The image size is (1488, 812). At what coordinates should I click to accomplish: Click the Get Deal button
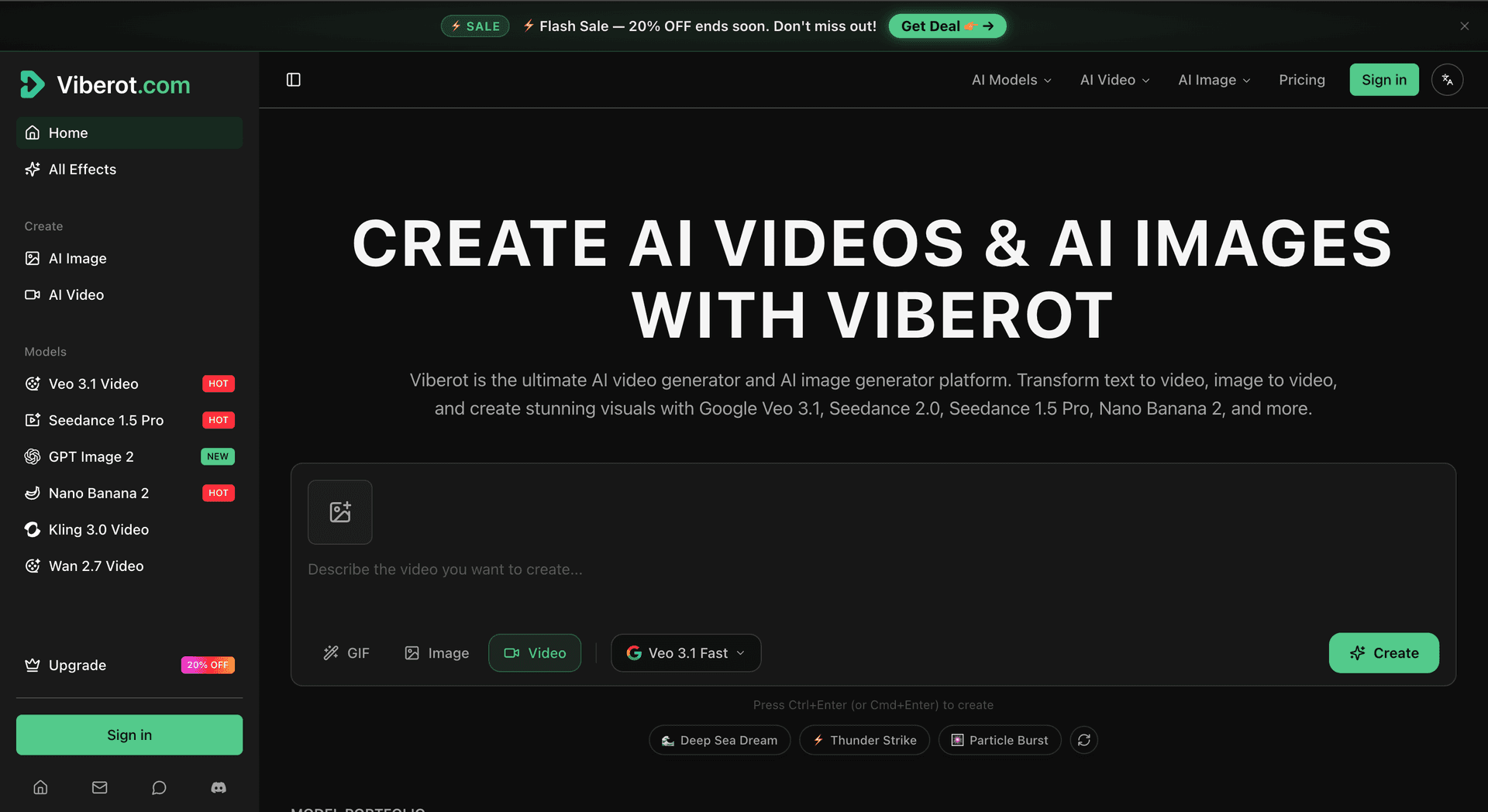click(x=947, y=26)
